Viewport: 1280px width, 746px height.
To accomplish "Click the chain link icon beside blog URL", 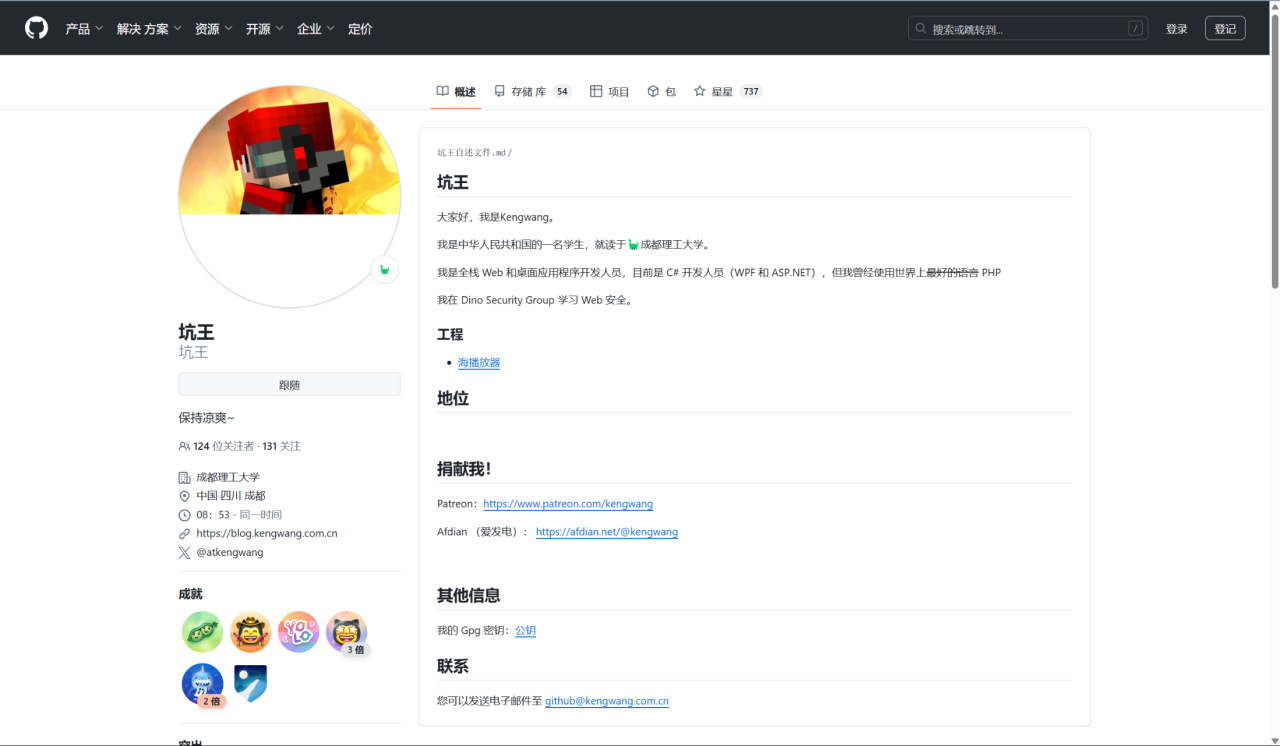I will point(184,534).
